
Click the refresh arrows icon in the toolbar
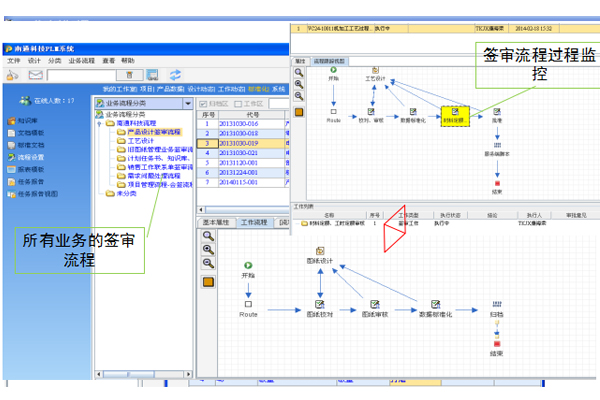point(175,75)
